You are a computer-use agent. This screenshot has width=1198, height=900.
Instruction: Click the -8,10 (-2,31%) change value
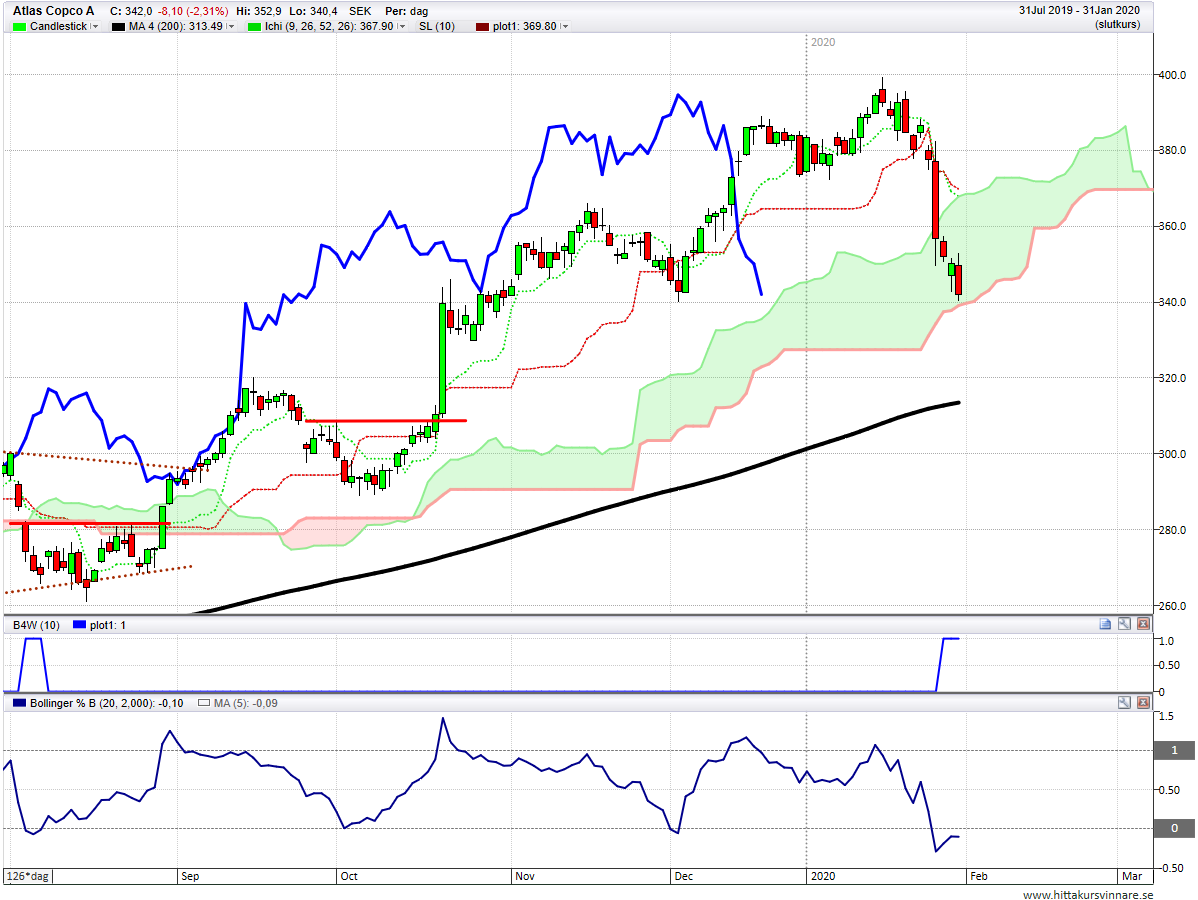pos(193,11)
